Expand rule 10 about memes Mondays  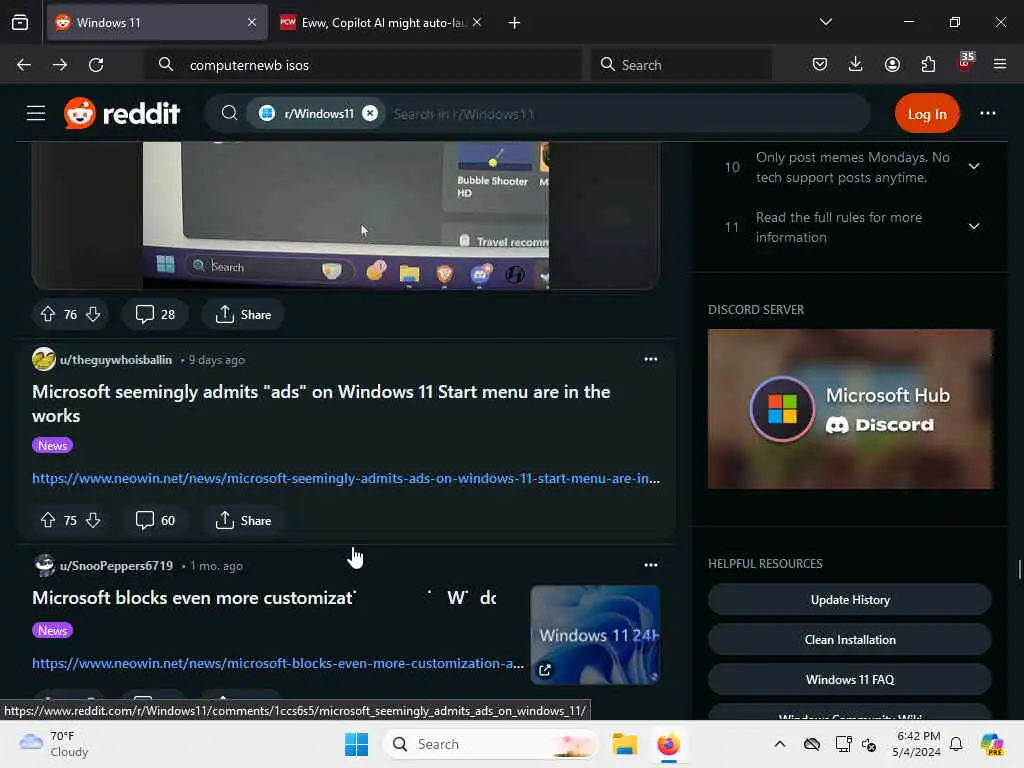coord(973,167)
